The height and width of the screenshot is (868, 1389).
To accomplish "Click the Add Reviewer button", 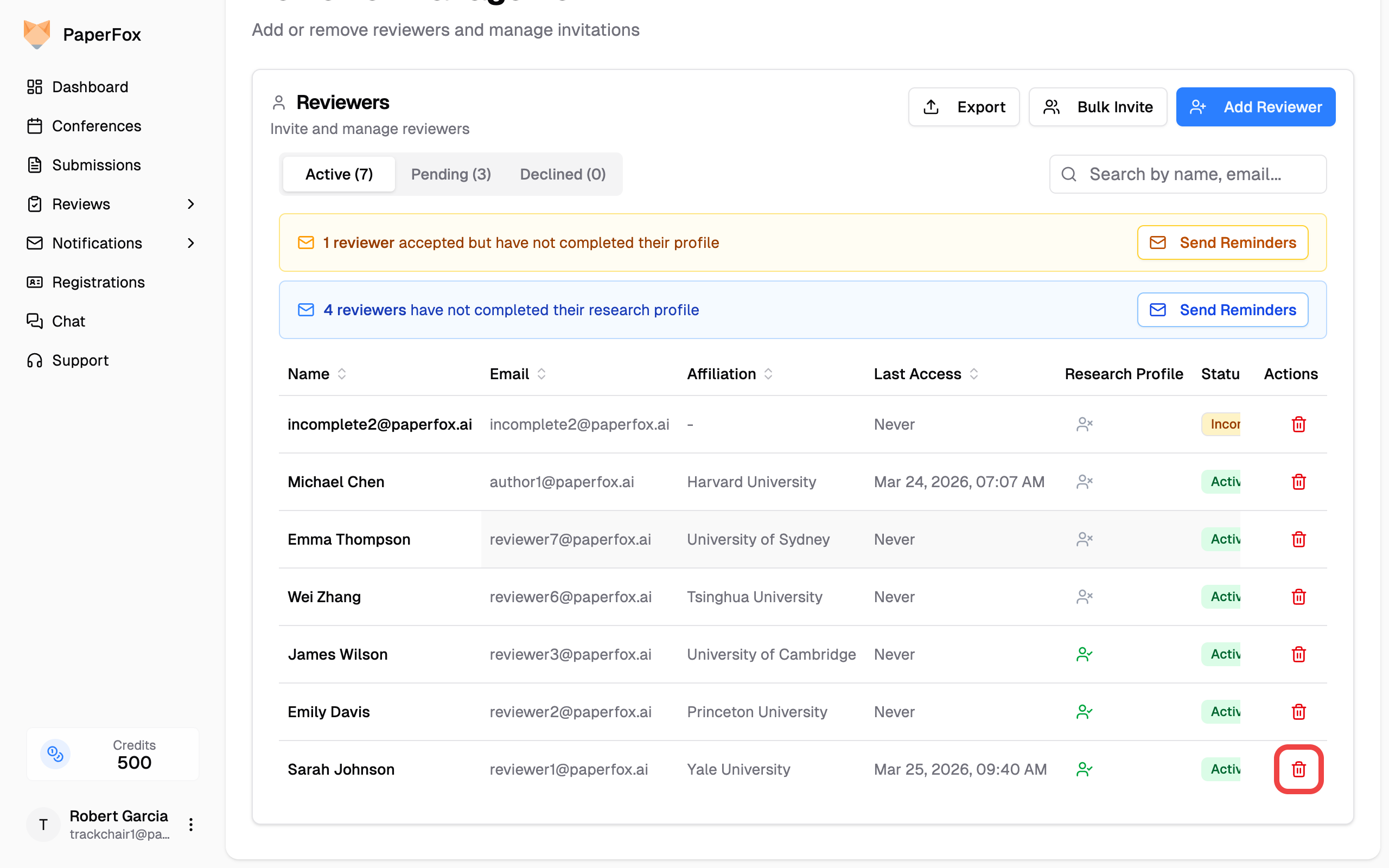I will (1256, 107).
